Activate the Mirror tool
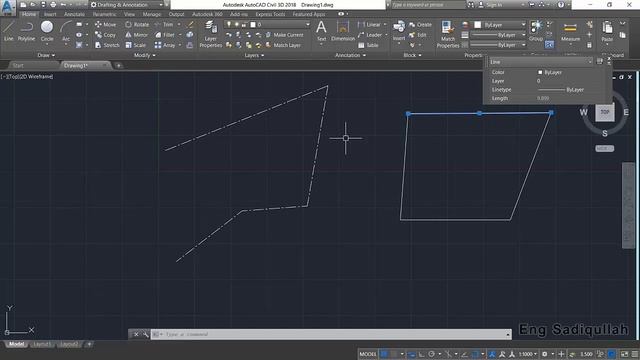Viewport: 640px width, 360px height. pos(137,35)
